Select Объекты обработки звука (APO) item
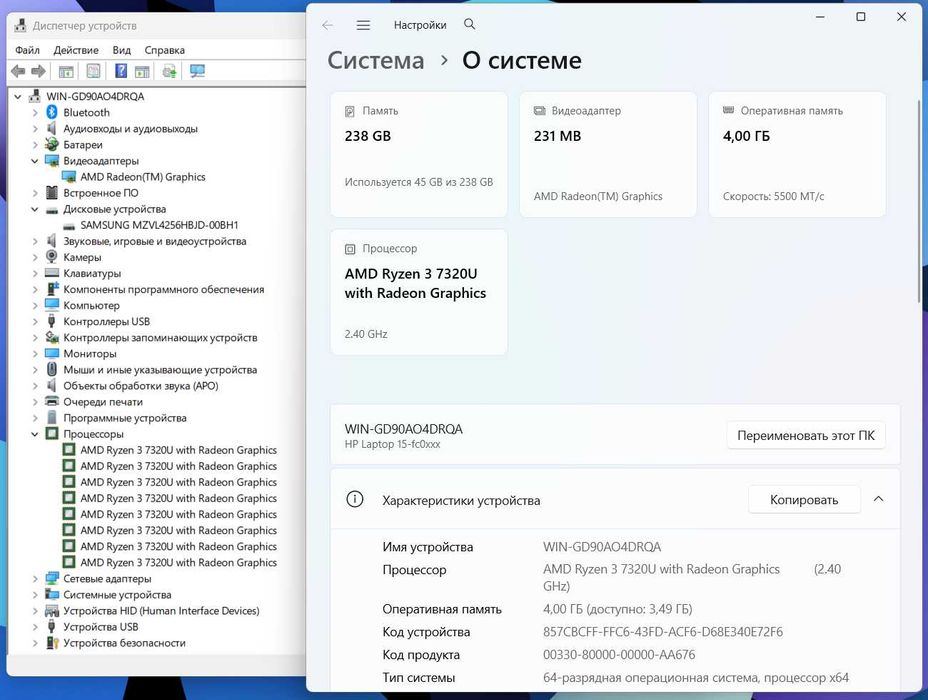 141,386
